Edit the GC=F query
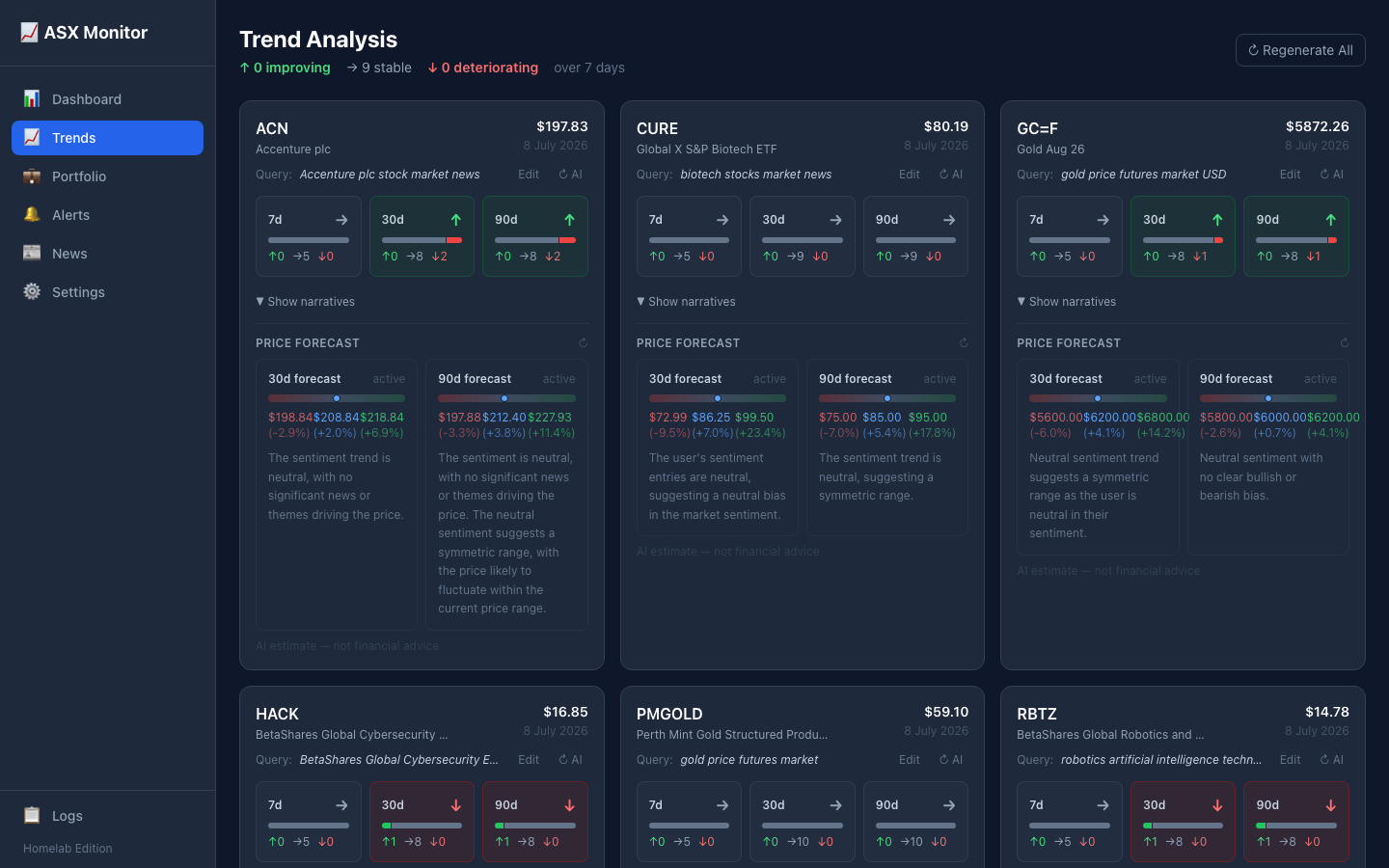This screenshot has height=868, width=1389. [1291, 175]
